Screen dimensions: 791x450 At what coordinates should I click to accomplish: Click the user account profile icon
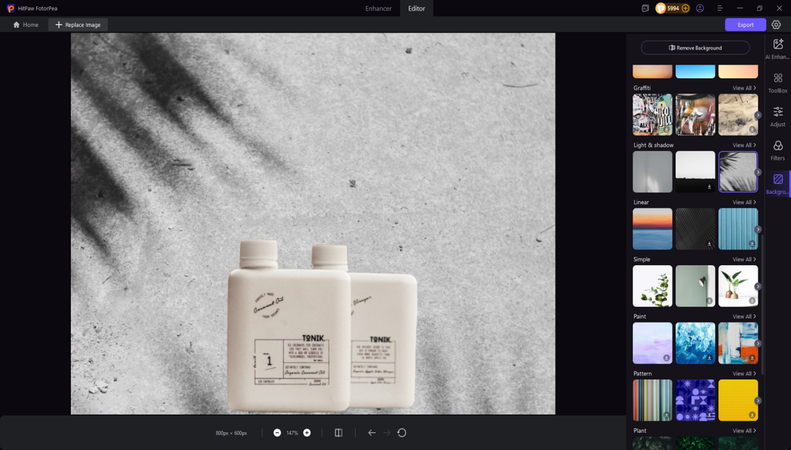(700, 9)
